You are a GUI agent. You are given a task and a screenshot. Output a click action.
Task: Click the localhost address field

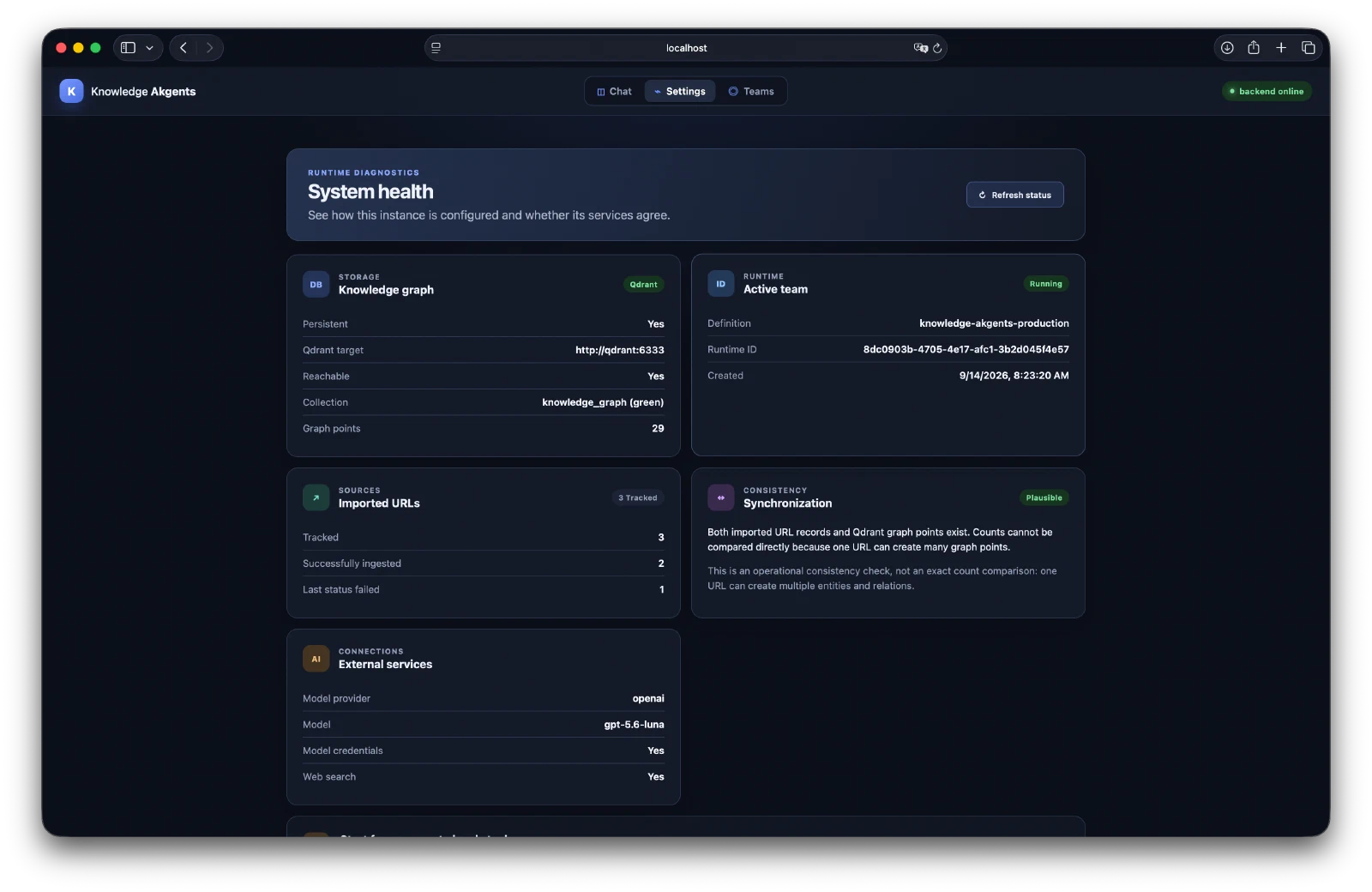tap(686, 48)
